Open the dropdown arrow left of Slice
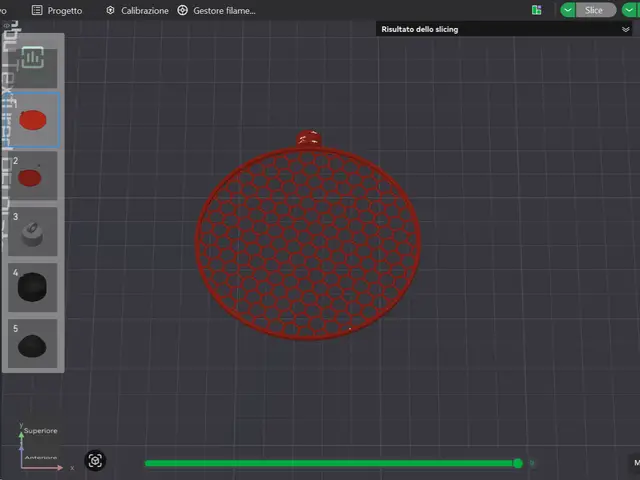Viewport: 640px width, 480px height. click(568, 10)
